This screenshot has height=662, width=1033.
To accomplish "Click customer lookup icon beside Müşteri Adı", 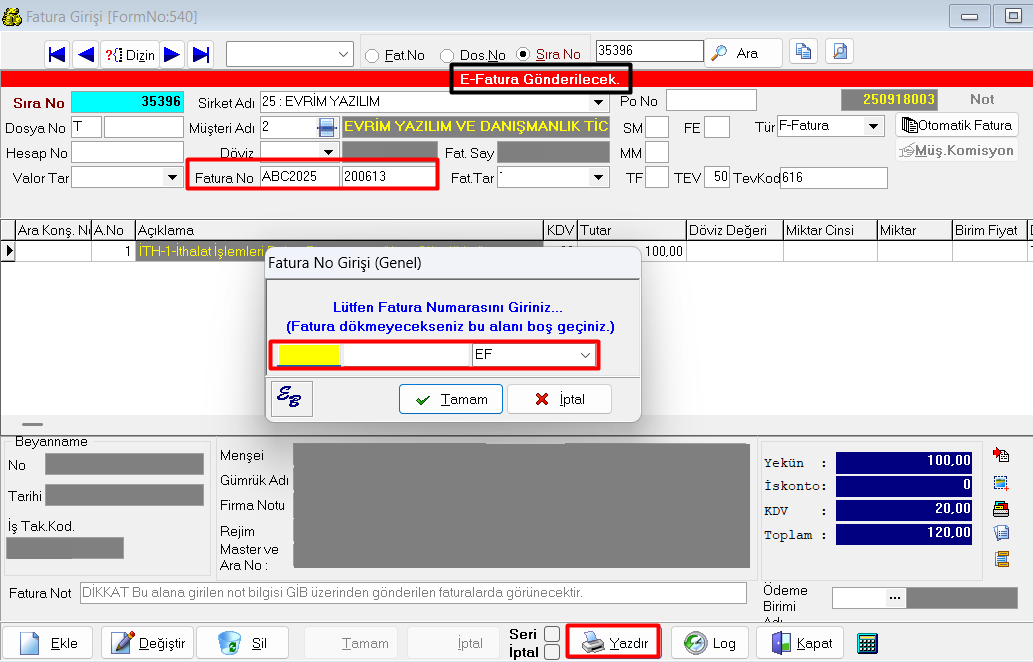I will (327, 127).
